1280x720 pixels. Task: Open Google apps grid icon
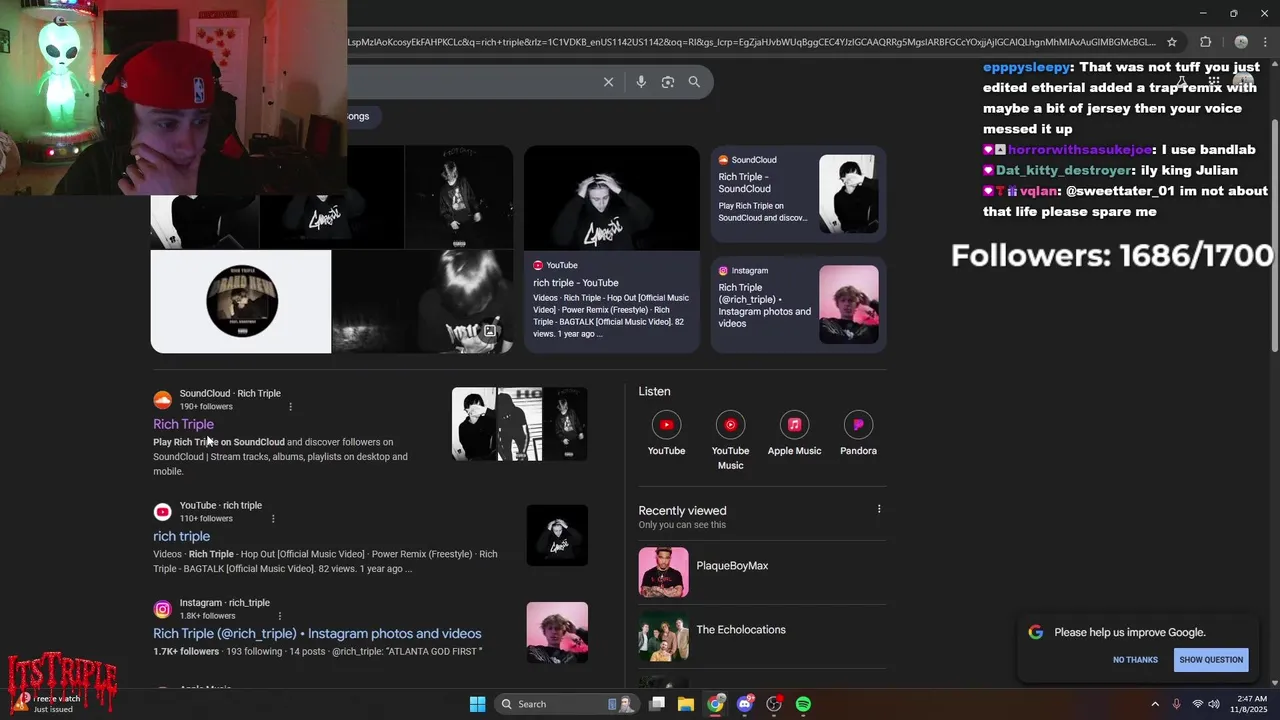tap(1213, 82)
